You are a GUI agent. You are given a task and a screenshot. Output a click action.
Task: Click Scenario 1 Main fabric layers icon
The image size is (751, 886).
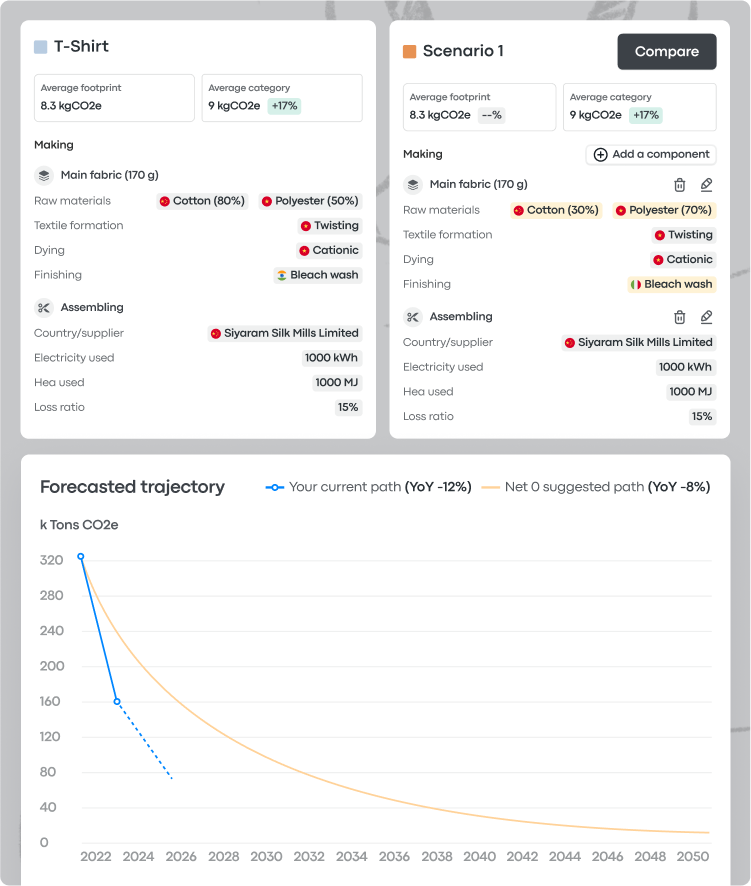[413, 185]
